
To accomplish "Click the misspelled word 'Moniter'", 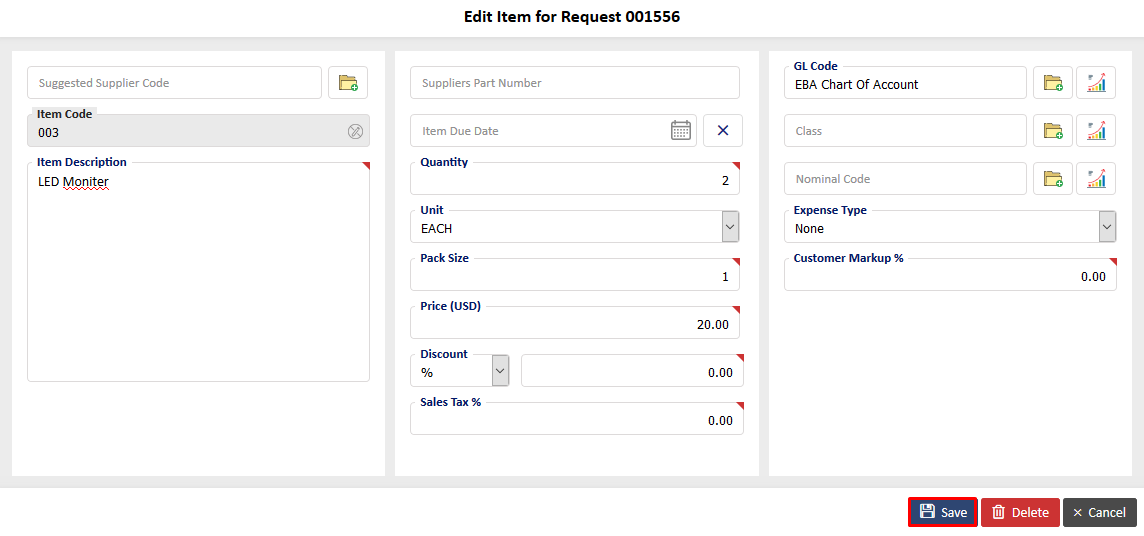I will coord(85,182).
